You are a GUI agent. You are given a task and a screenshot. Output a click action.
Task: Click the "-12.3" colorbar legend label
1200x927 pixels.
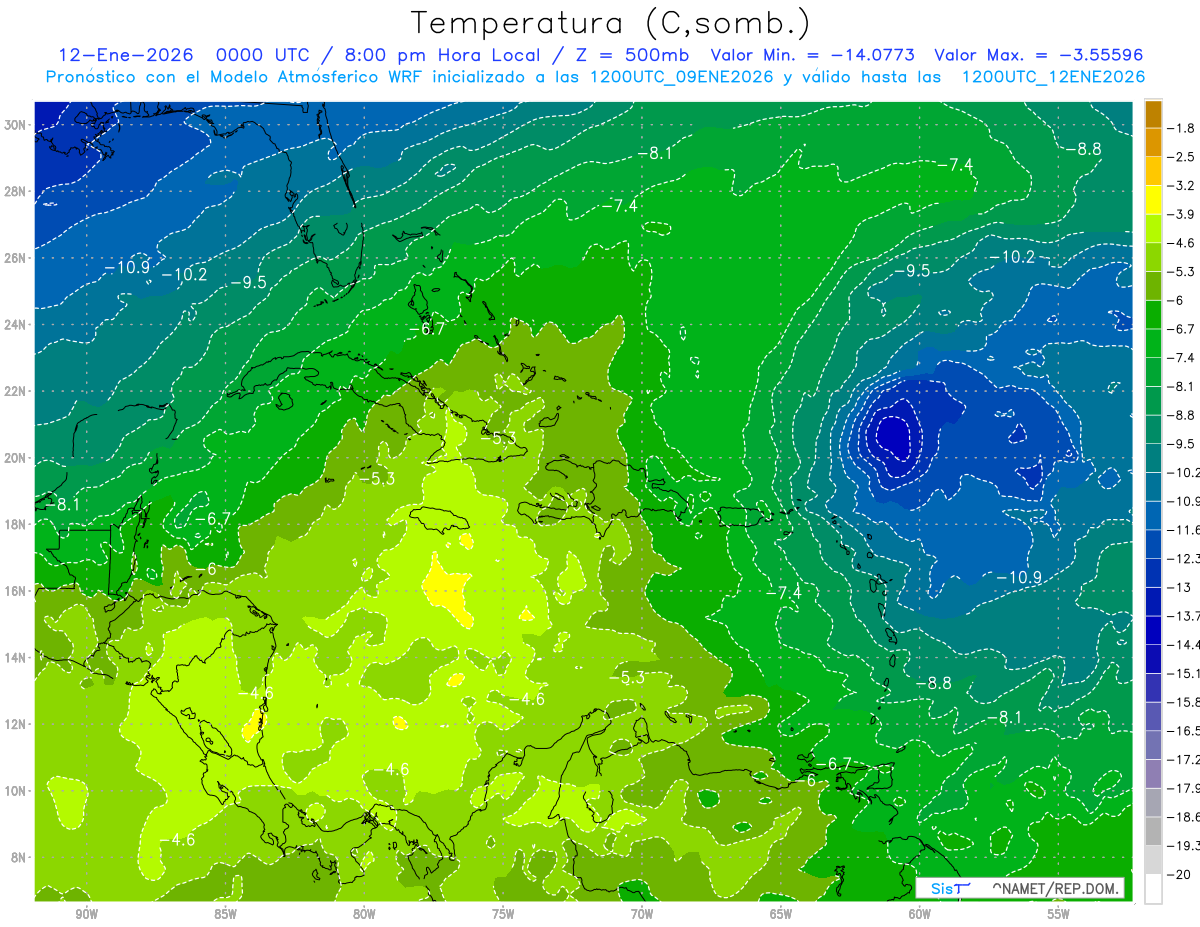pyautogui.click(x=1182, y=558)
